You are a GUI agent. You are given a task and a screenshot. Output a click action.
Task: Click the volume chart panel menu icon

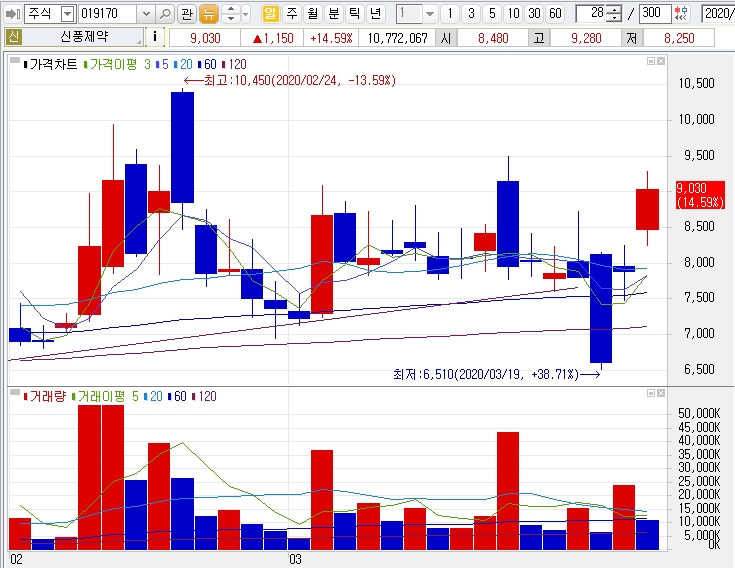14,392
